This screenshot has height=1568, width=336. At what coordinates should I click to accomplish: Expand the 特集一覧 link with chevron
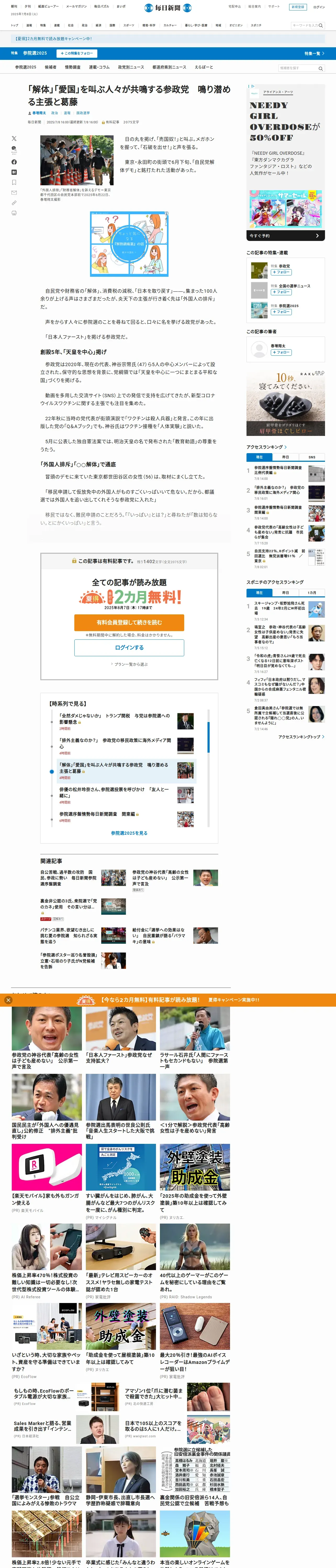coord(314,54)
